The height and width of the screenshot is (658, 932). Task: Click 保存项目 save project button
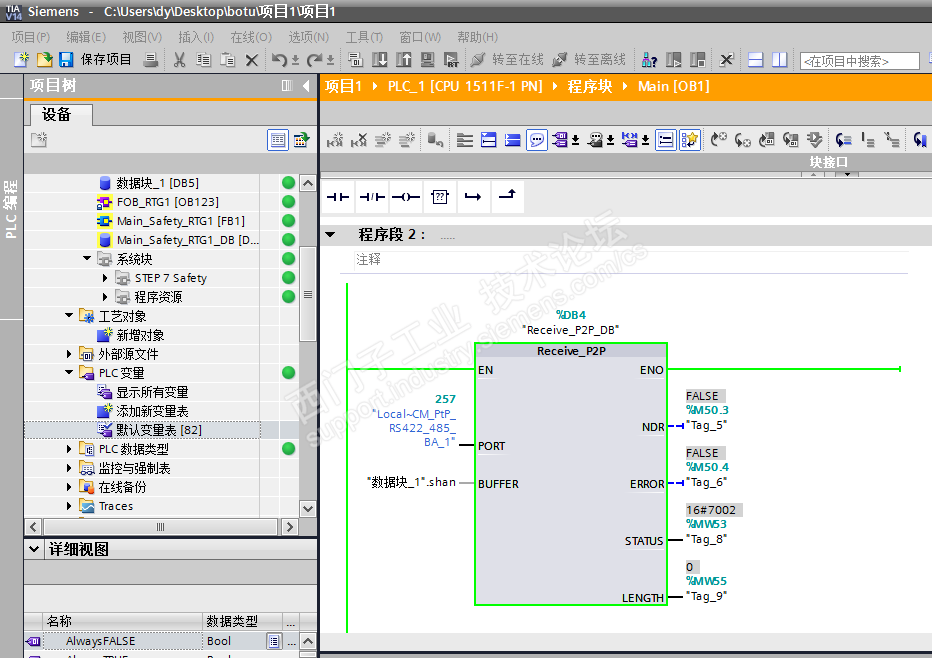coord(96,59)
